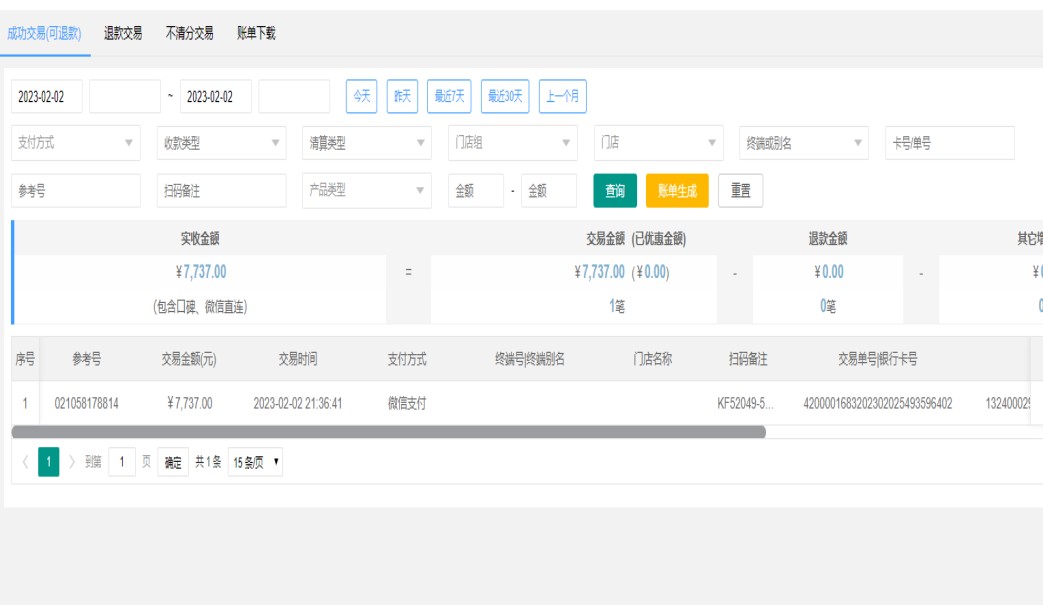Open the 产品类型 dropdown
Image resolution: width=1043 pixels, height=605 pixels.
point(366,191)
